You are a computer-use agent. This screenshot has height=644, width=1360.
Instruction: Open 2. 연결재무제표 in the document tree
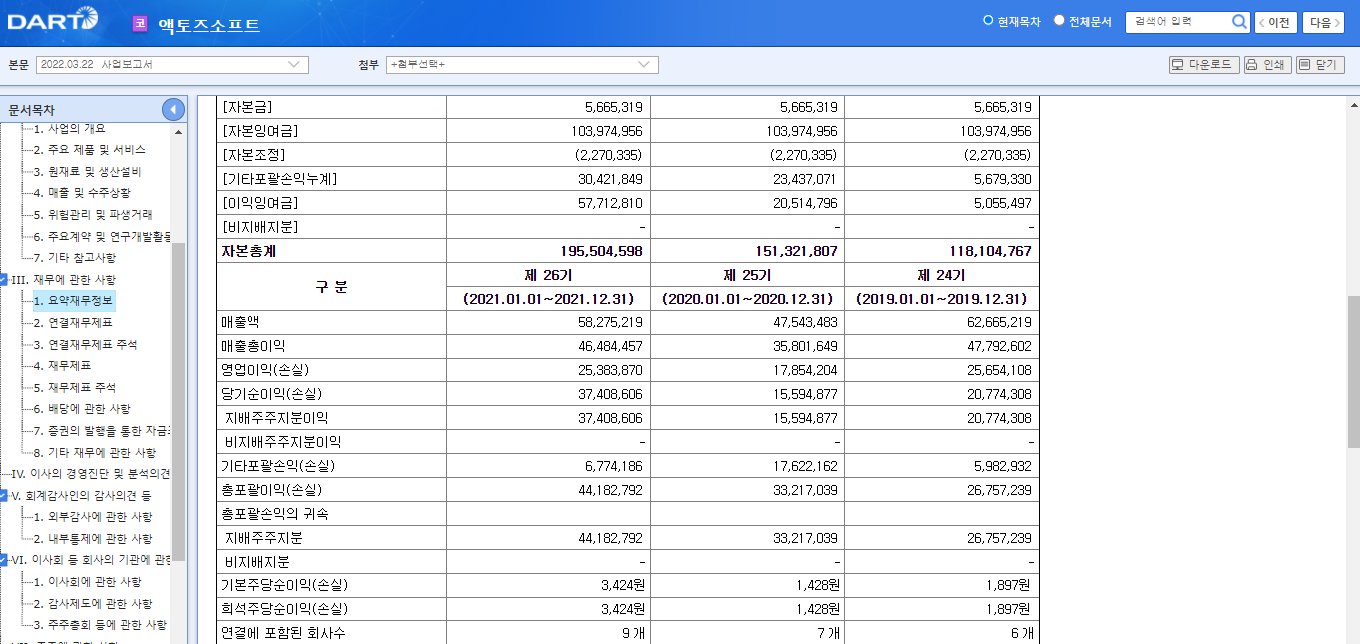[x=72, y=323]
